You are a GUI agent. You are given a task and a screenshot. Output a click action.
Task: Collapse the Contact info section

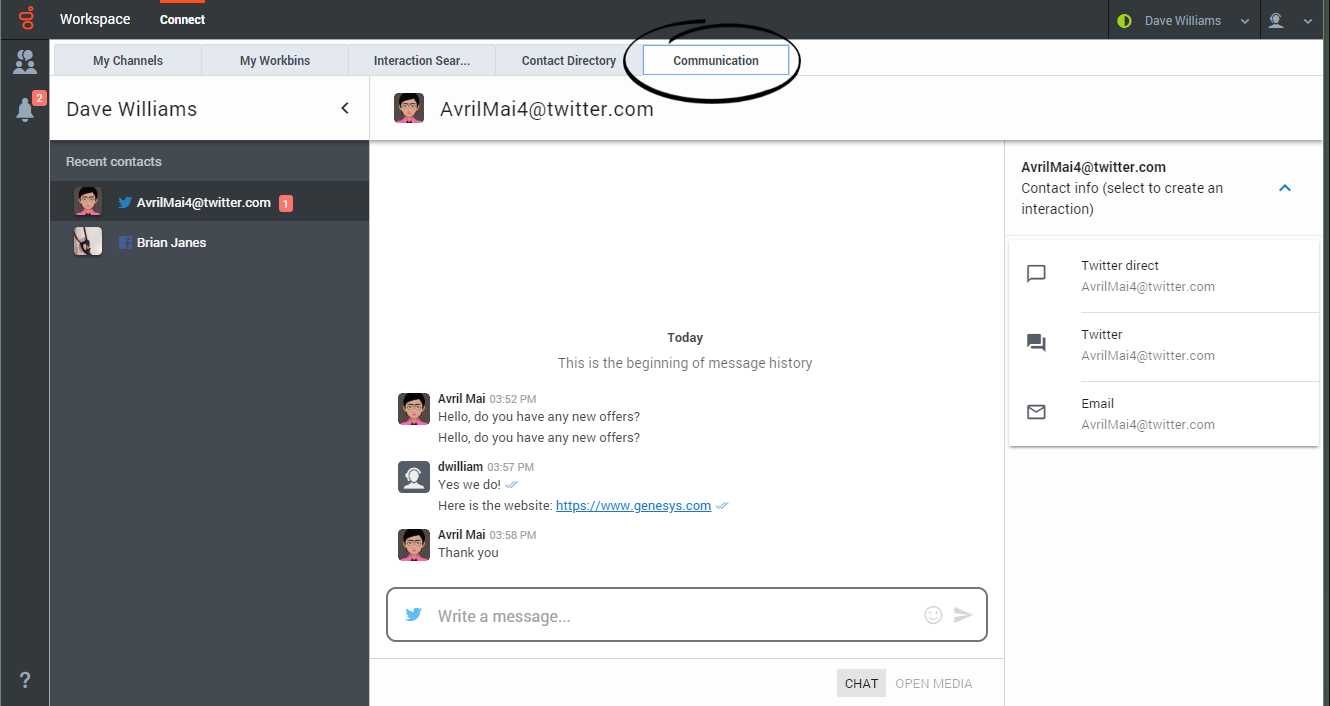pos(1285,188)
